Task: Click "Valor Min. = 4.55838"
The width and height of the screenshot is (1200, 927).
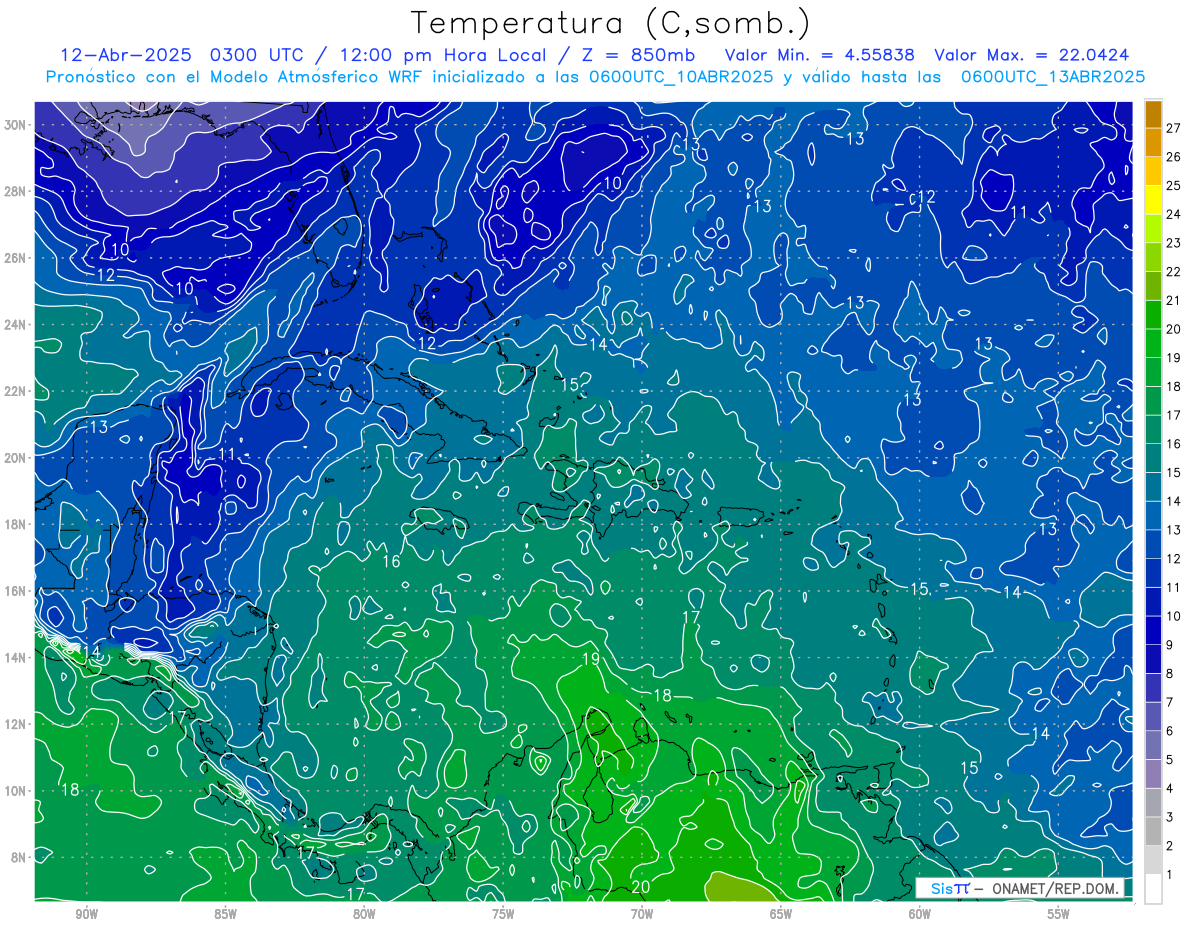Action: click(x=819, y=55)
